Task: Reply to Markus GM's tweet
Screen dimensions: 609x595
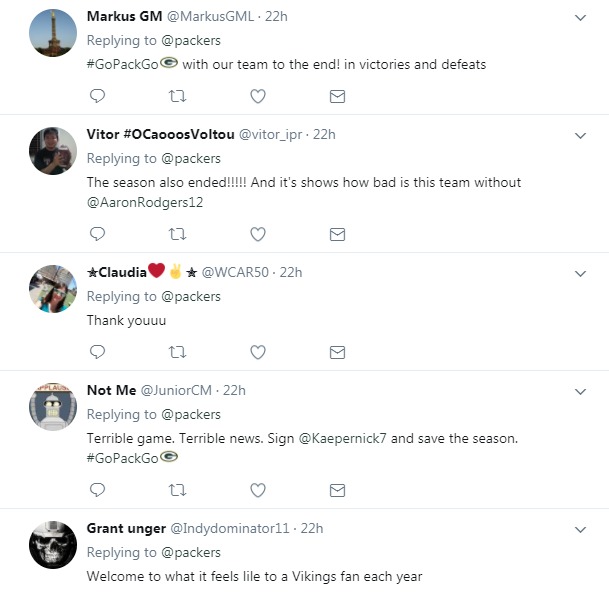Action: (x=97, y=96)
